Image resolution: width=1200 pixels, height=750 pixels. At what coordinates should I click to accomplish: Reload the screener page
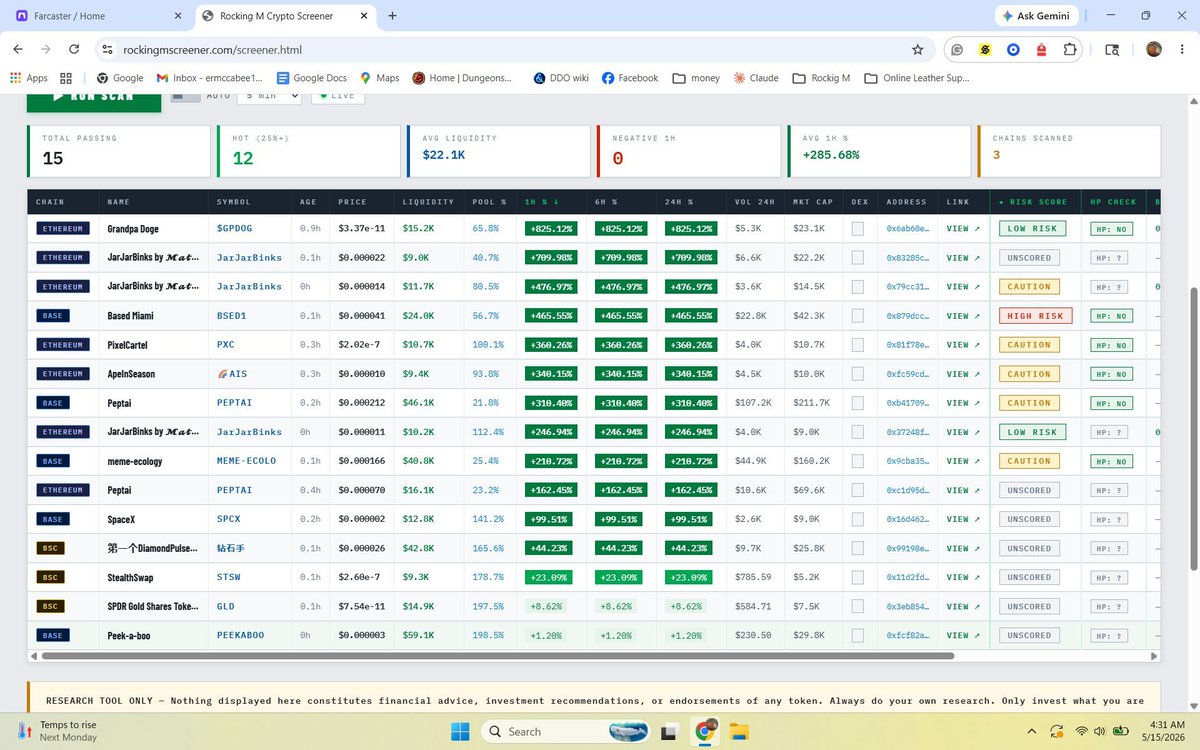tap(74, 49)
